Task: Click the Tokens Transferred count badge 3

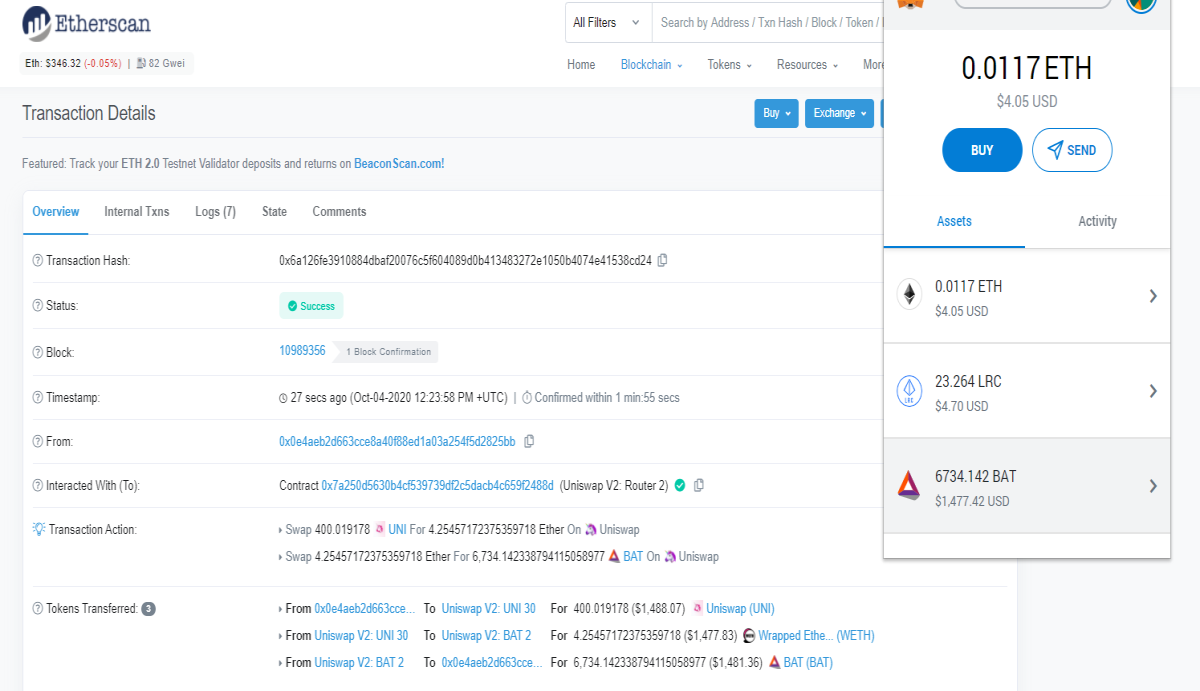Action: [148, 608]
